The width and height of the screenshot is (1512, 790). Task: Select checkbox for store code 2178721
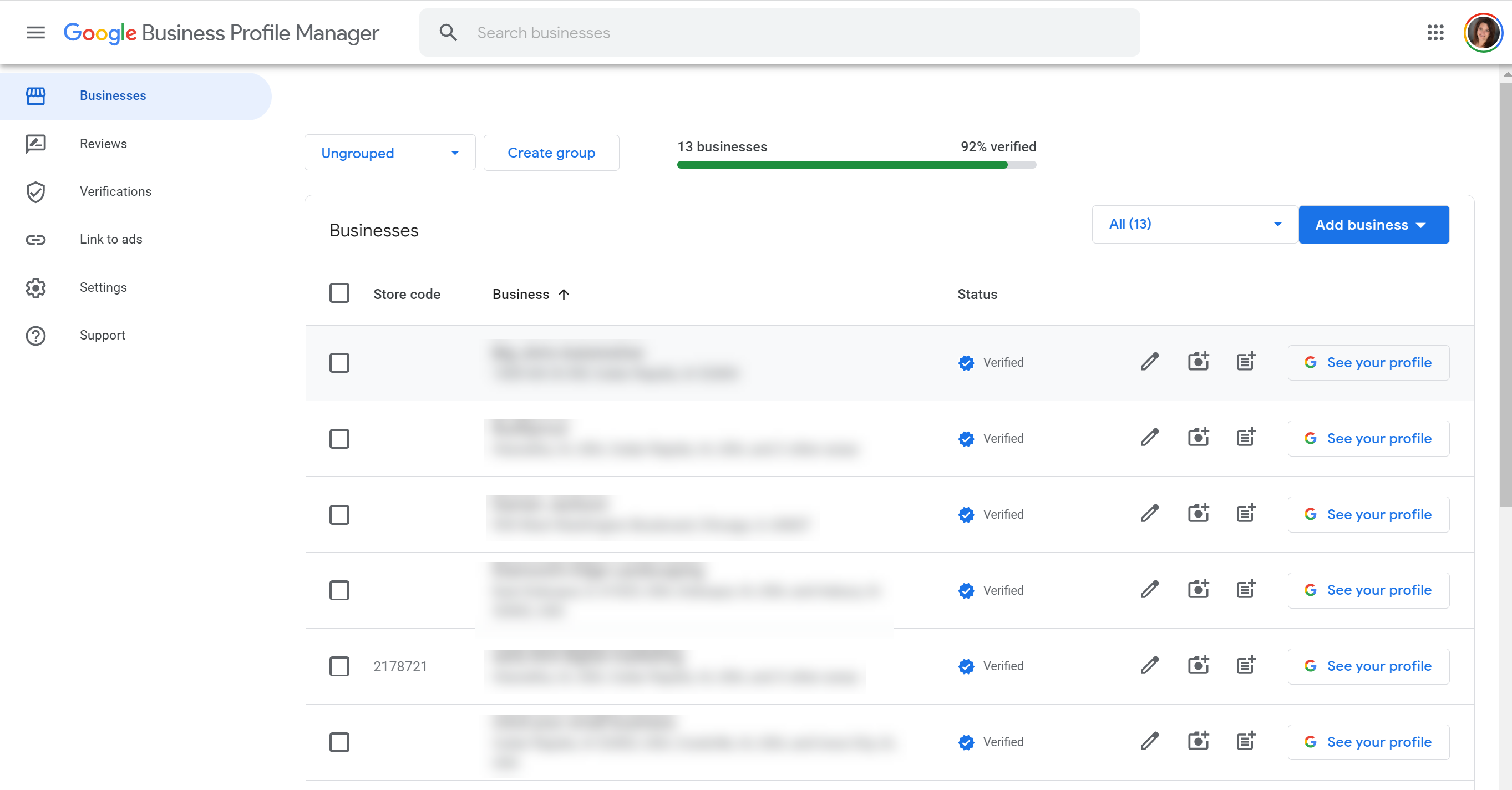point(339,666)
